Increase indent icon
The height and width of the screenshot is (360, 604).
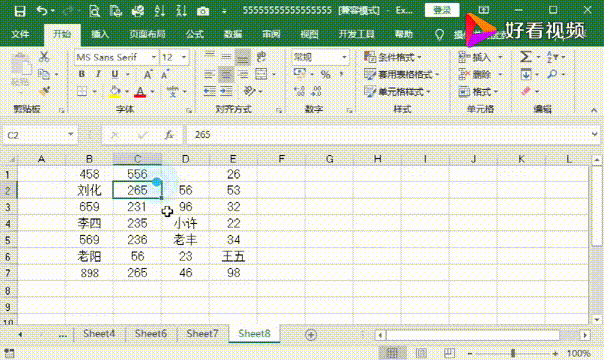pyautogui.click(x=226, y=91)
